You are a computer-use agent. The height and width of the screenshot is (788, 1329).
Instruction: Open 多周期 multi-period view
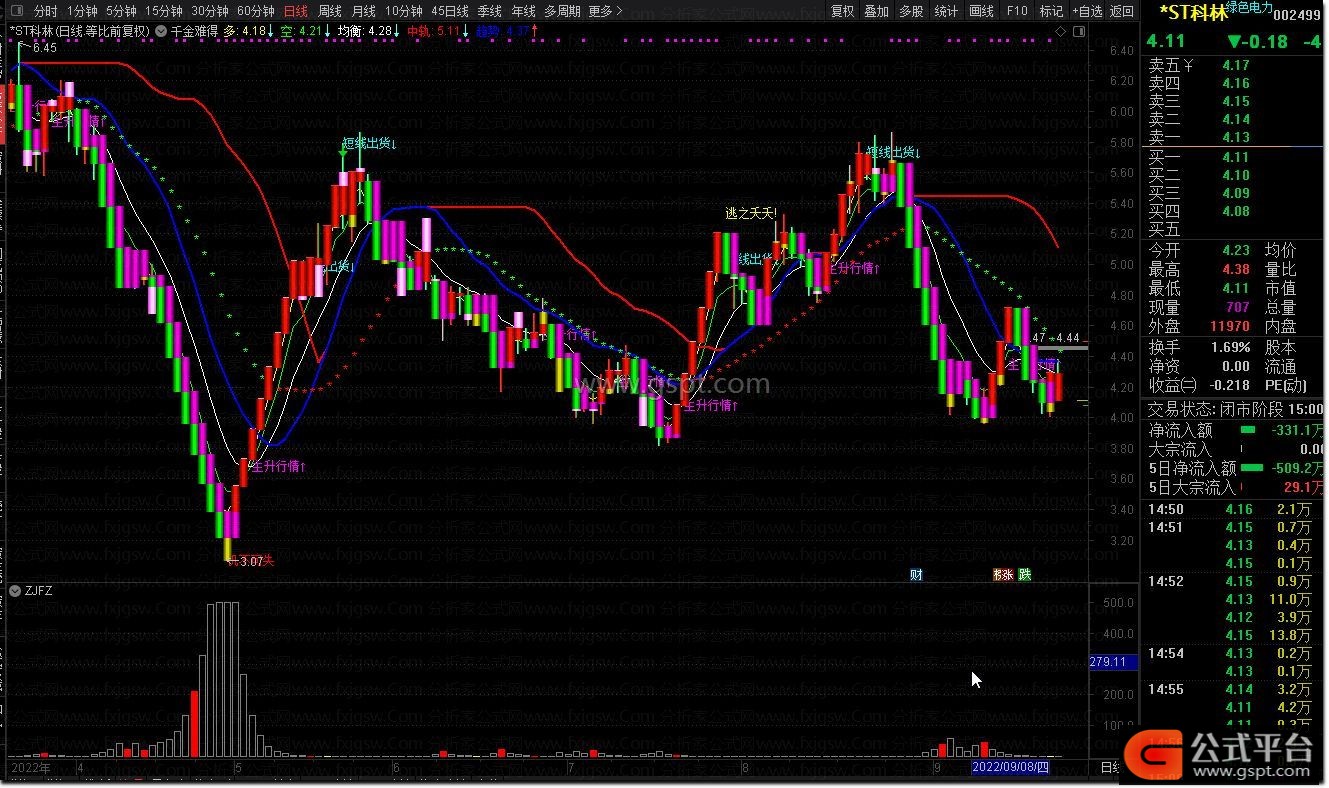coord(562,11)
